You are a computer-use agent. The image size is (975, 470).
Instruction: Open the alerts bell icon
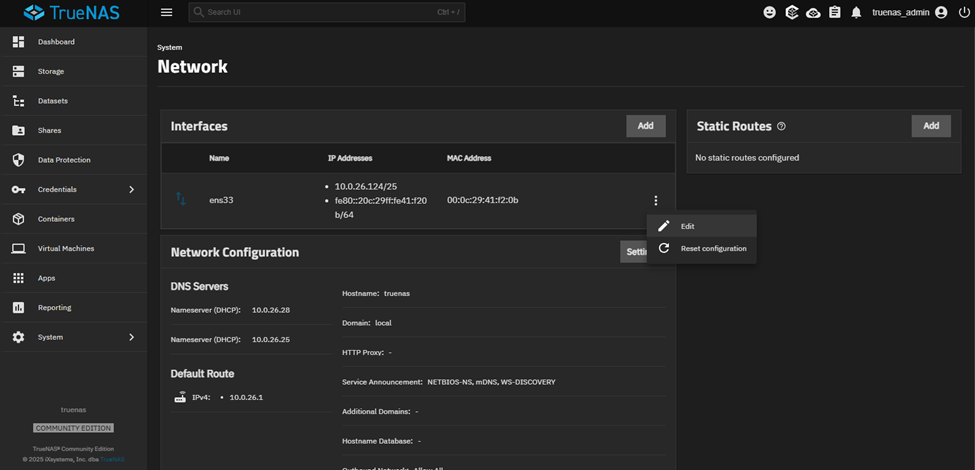point(856,13)
